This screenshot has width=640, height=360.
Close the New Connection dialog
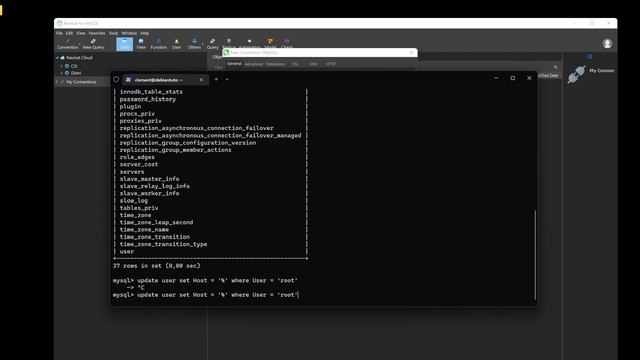tap(411, 52)
